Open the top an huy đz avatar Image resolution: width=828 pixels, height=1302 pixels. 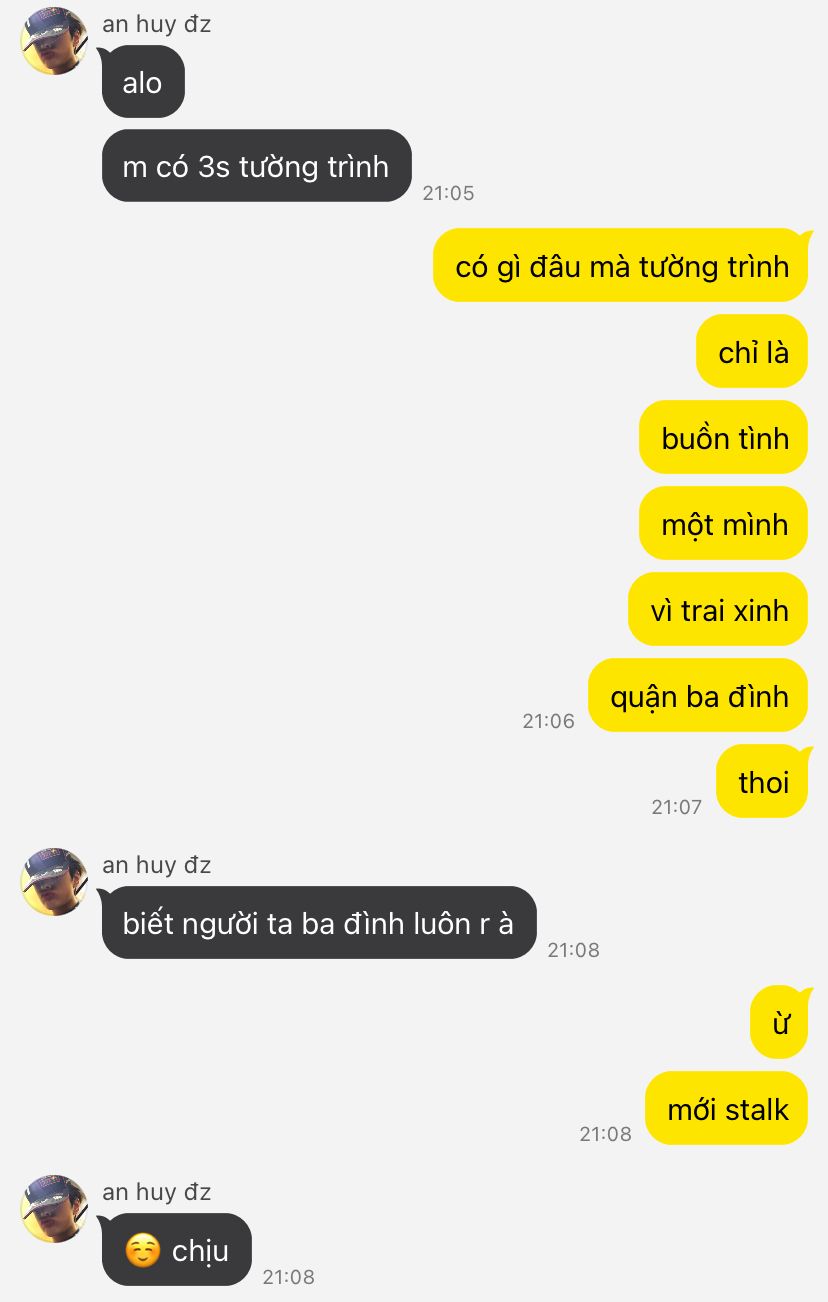click(54, 41)
